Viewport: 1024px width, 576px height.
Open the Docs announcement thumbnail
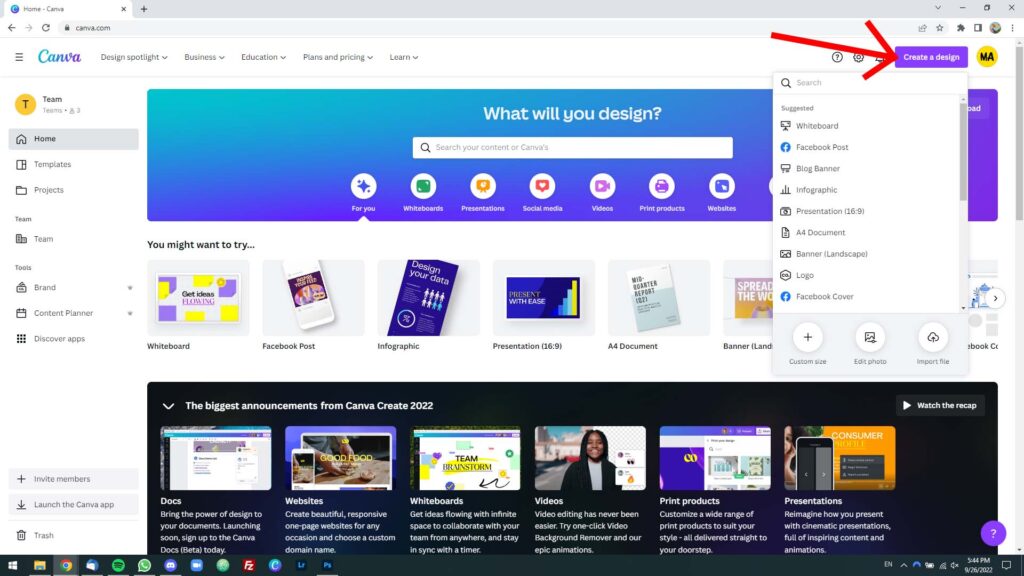pyautogui.click(x=216, y=458)
